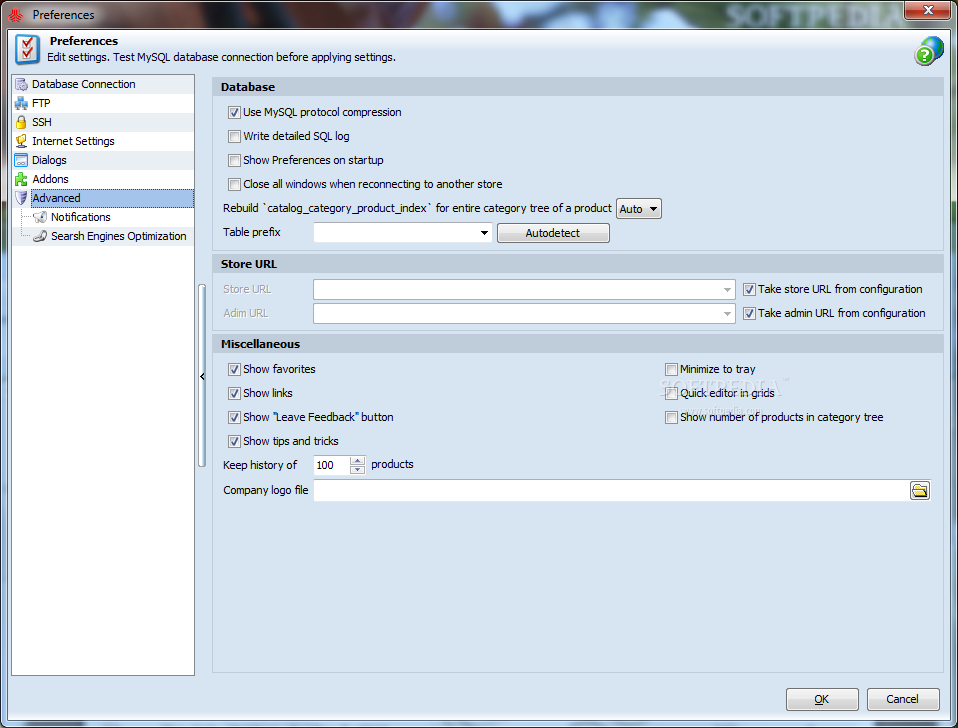Enable Minimize to tray

[671, 369]
